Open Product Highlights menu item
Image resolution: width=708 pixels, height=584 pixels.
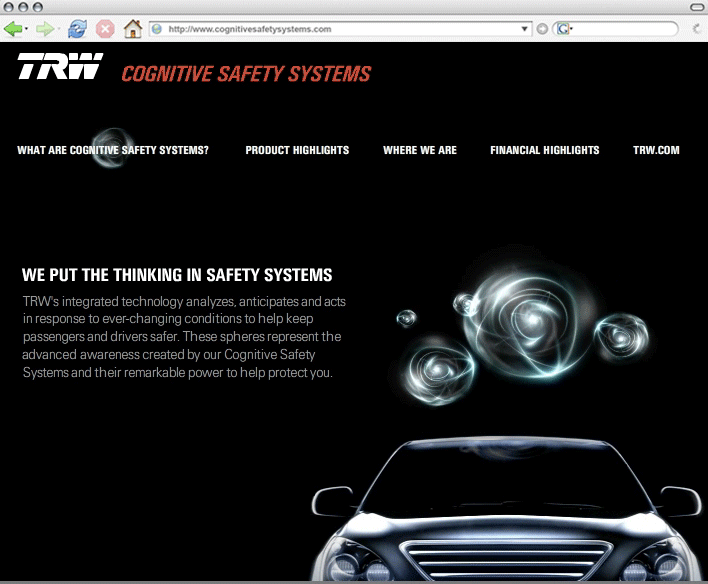click(x=297, y=150)
